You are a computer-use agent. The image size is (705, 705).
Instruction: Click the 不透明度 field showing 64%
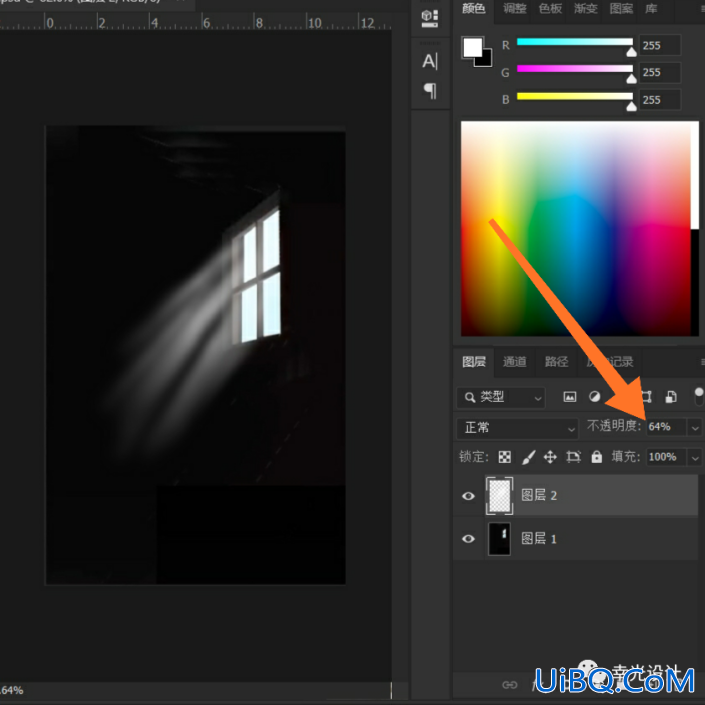coord(666,427)
